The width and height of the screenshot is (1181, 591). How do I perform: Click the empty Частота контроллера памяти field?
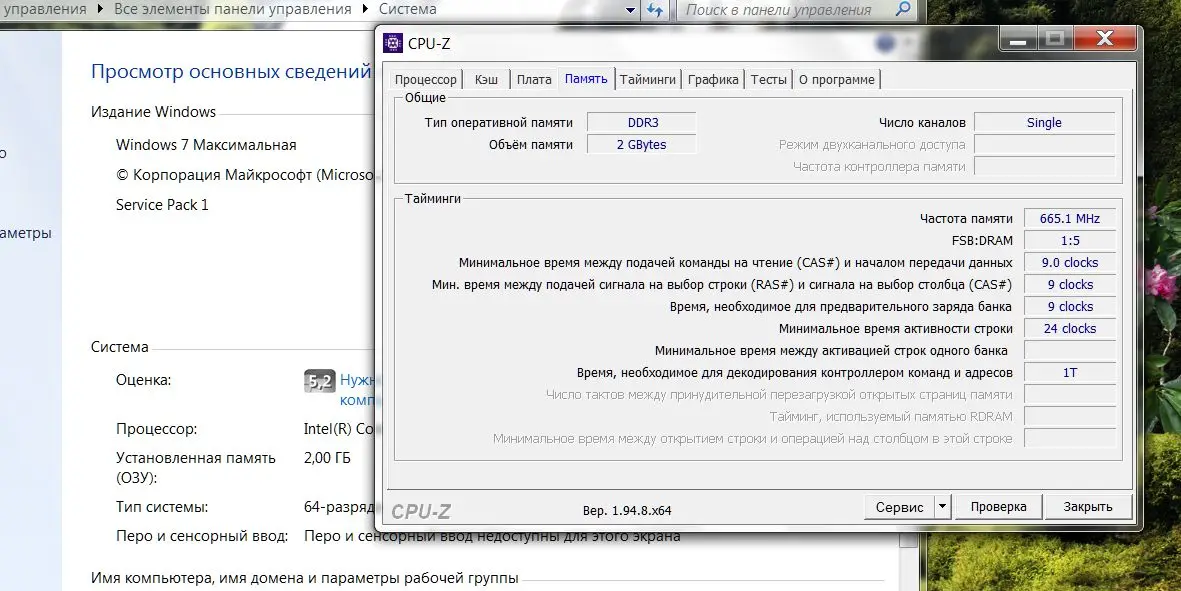click(1044, 166)
